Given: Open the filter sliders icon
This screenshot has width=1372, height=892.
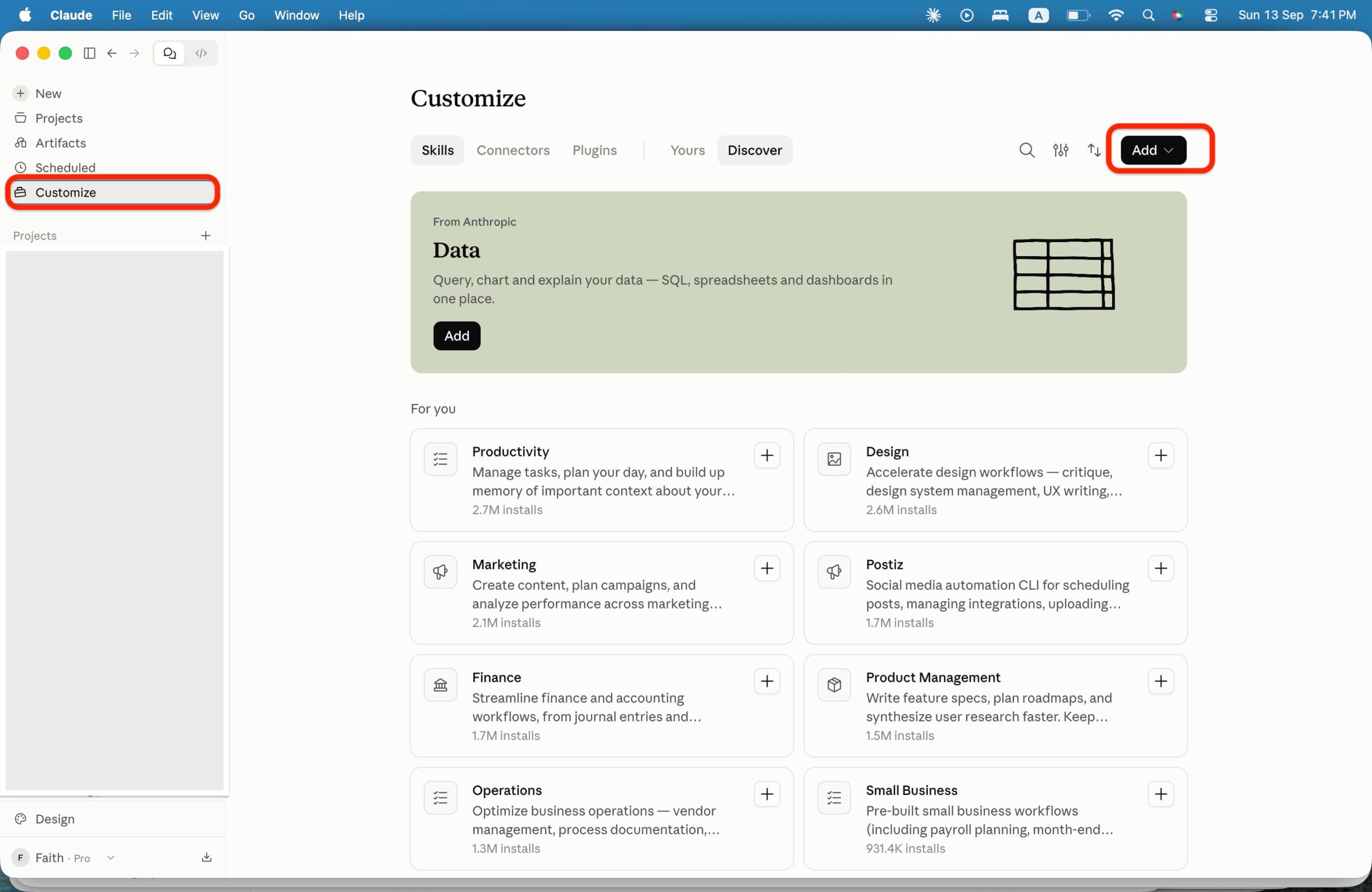Looking at the screenshot, I should tap(1061, 150).
